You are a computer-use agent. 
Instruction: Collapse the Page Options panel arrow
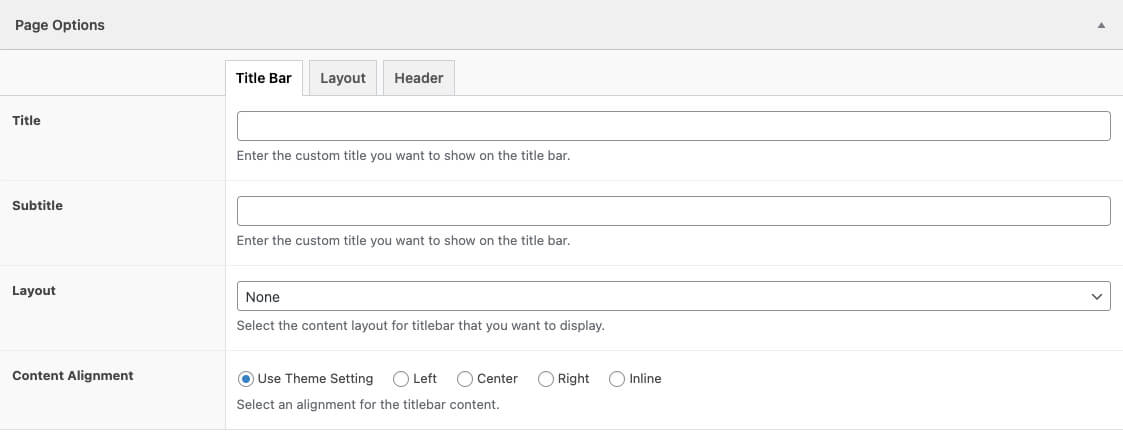1101,25
